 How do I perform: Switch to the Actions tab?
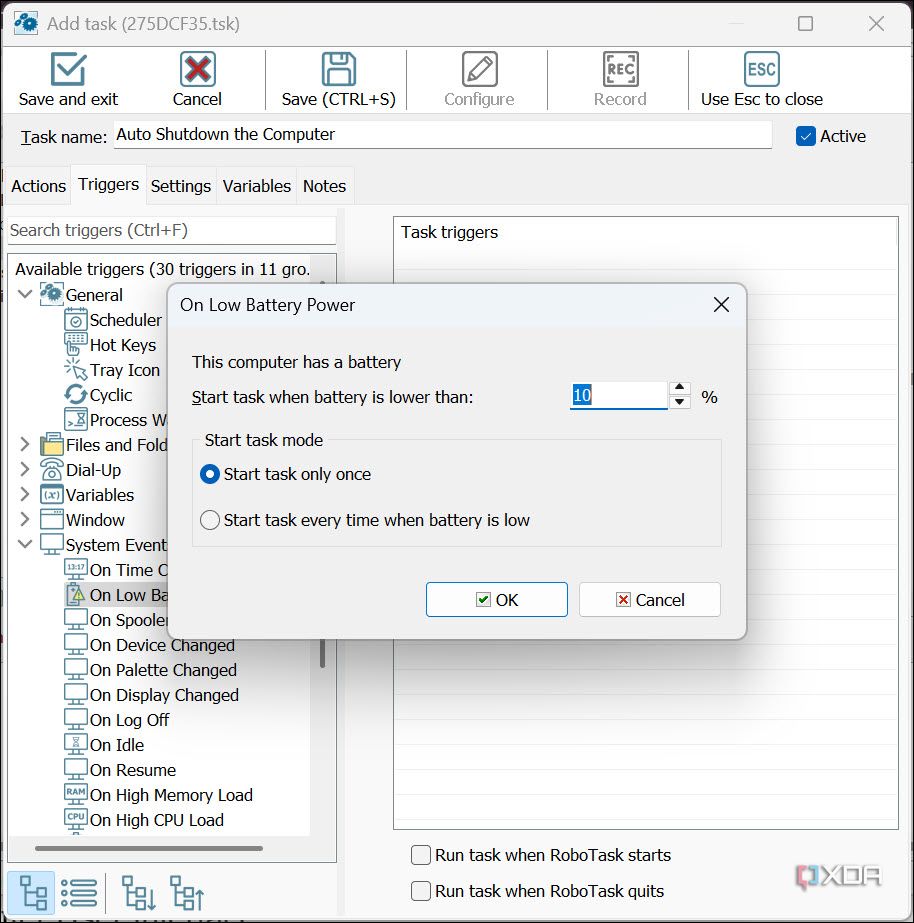pos(38,185)
